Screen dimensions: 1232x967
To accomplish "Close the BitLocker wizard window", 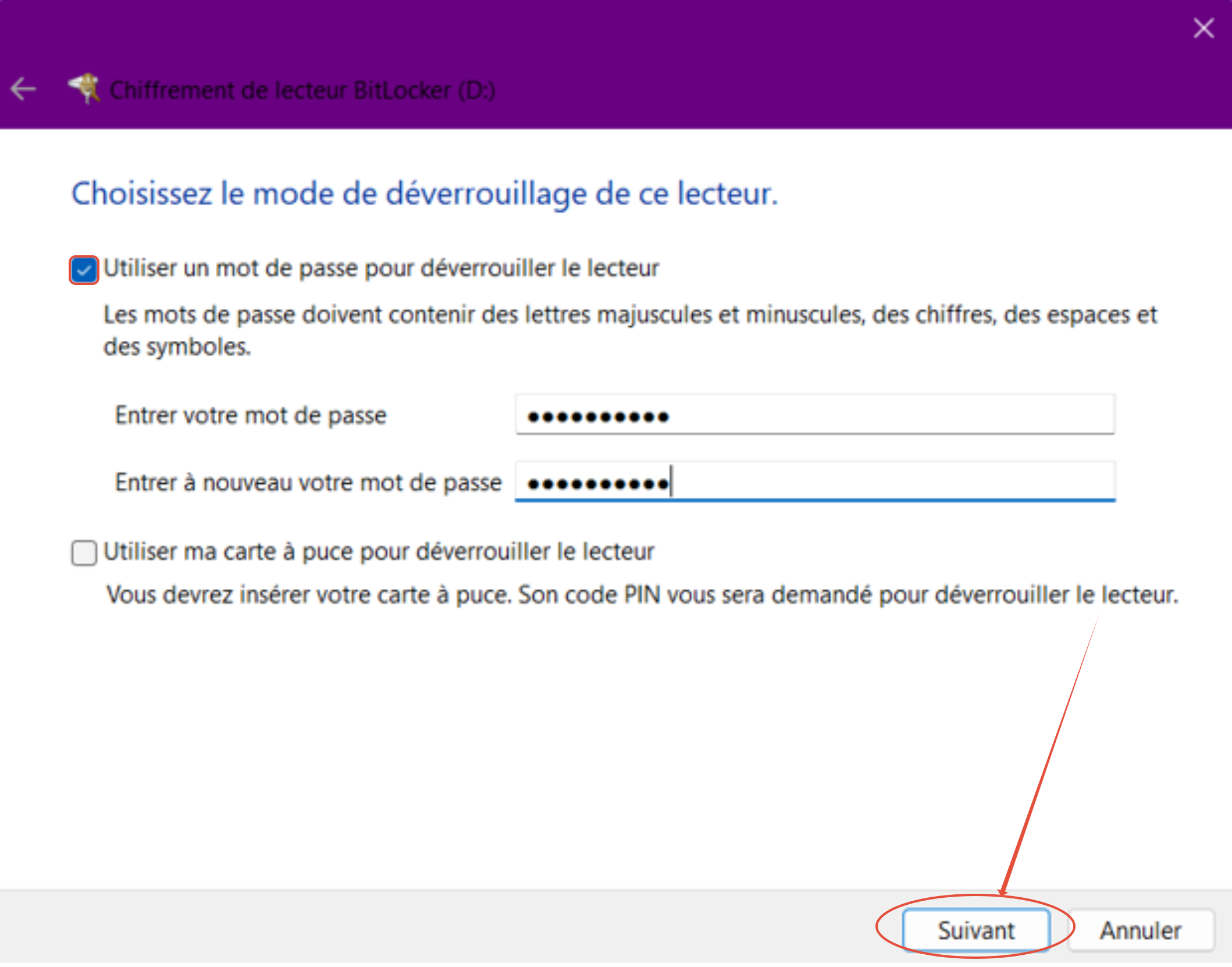I will click(x=1203, y=28).
